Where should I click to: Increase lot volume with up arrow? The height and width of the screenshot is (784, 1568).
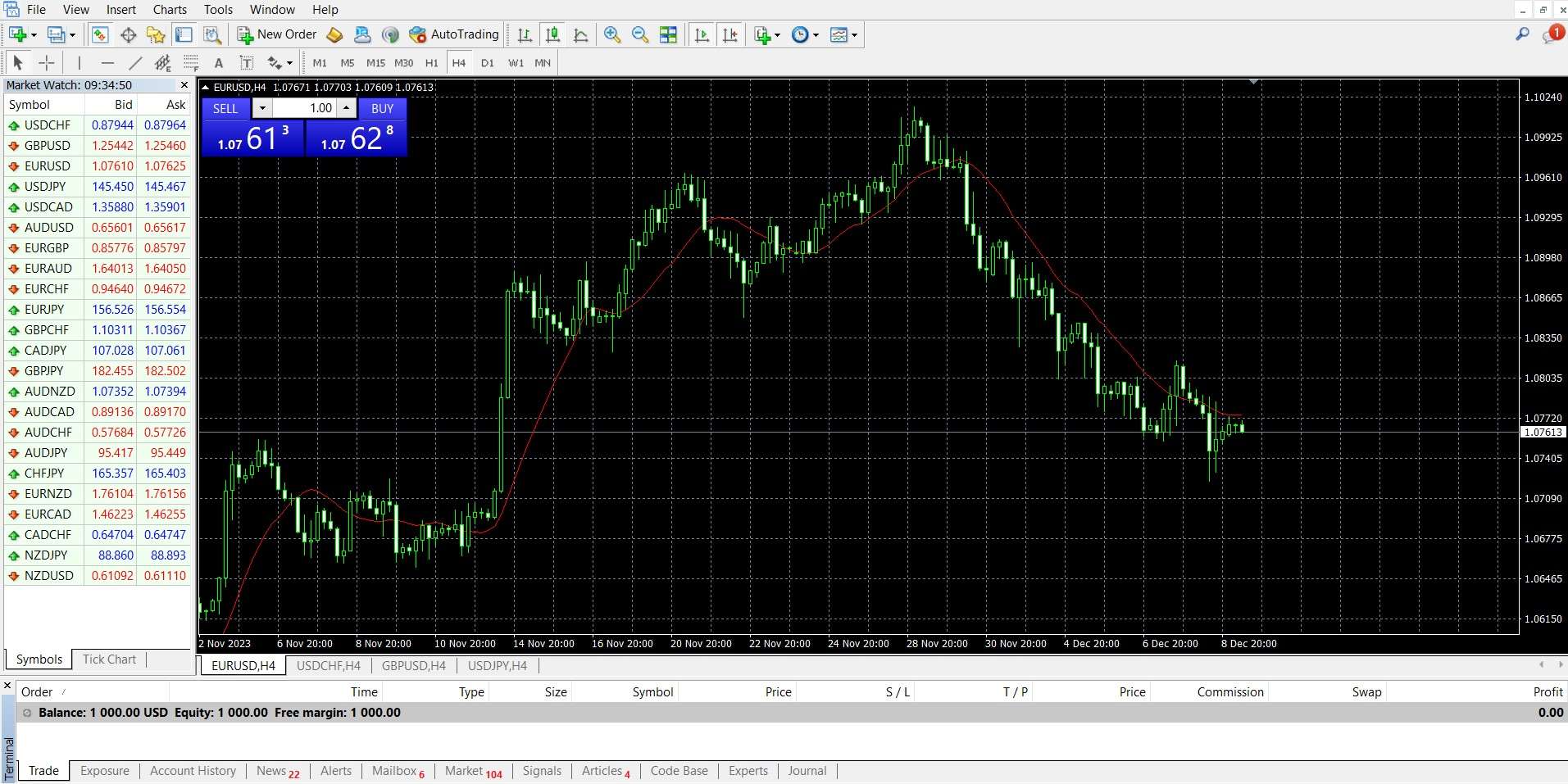(347, 108)
